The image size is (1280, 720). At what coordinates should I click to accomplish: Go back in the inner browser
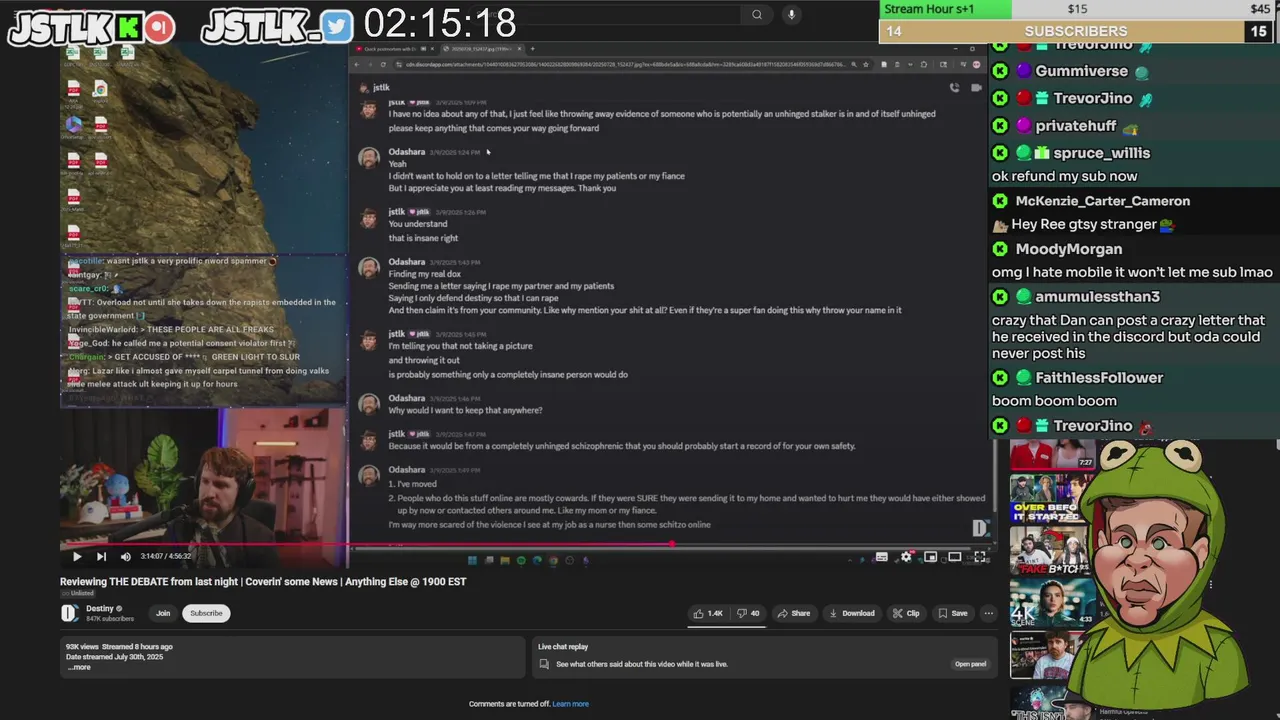[x=357, y=65]
